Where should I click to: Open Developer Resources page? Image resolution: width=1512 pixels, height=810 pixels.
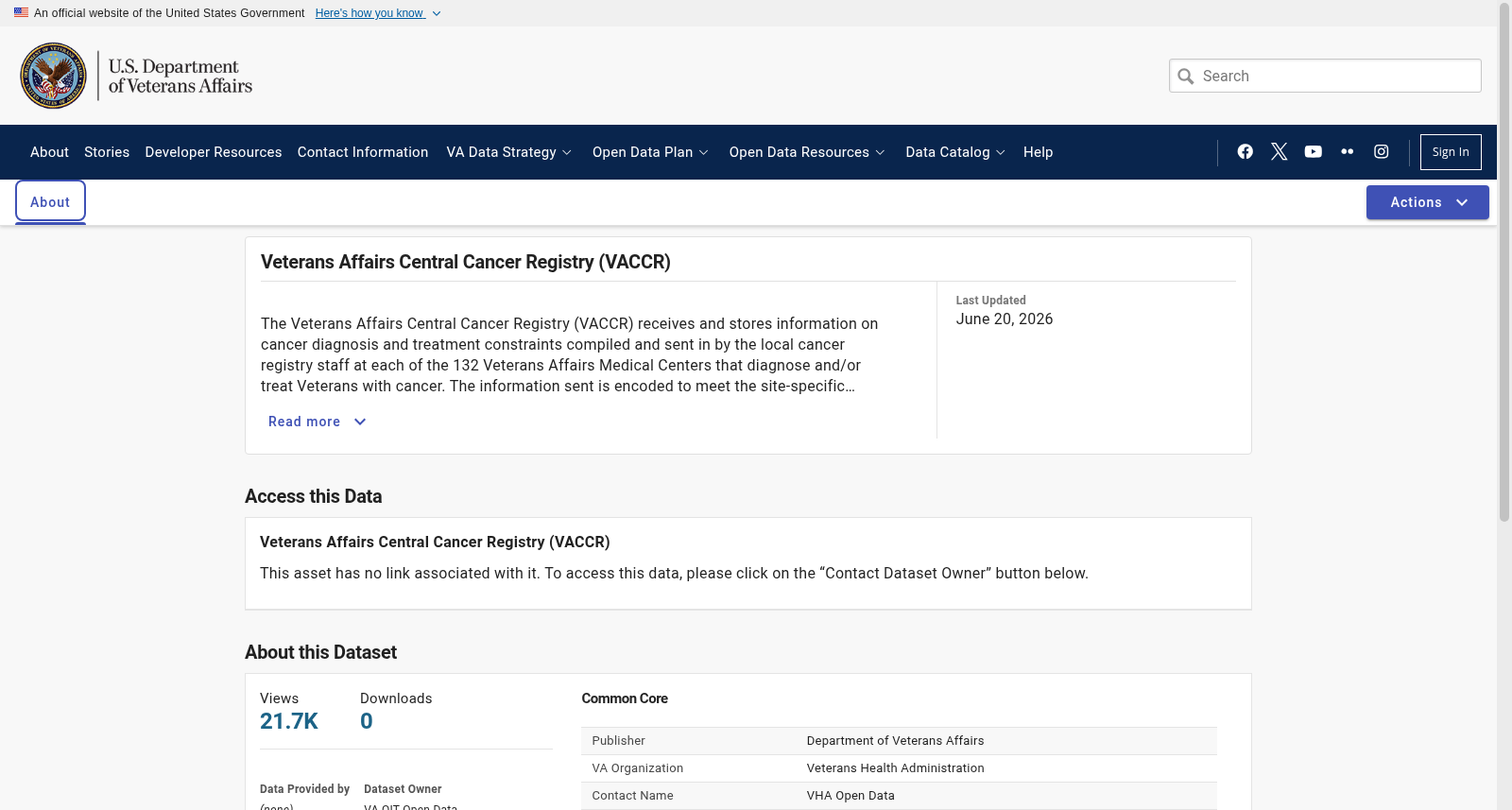point(214,152)
